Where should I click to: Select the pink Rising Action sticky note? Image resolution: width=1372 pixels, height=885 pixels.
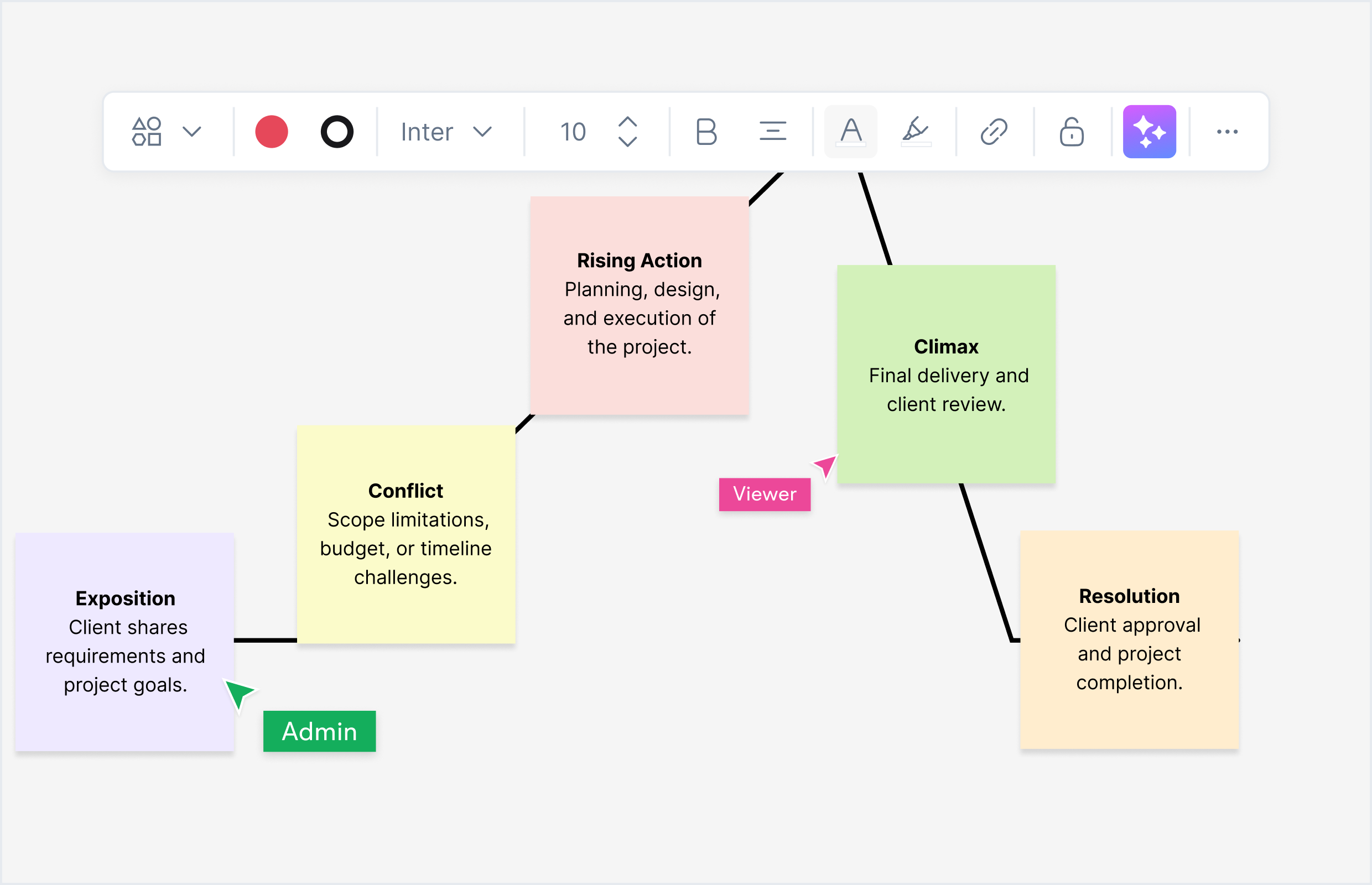pyautogui.click(x=640, y=306)
